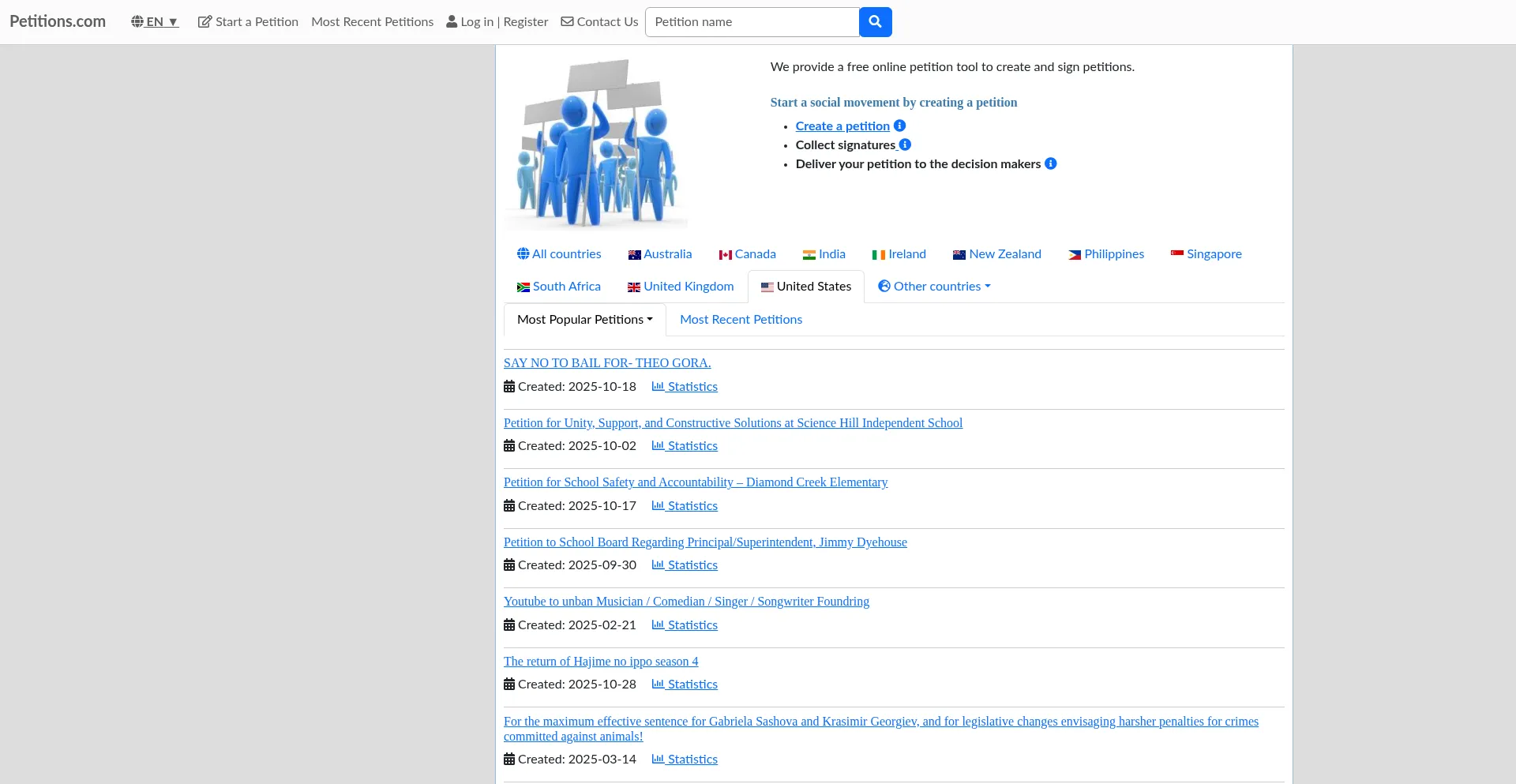Choose the Canada flag country filter

pos(747,254)
